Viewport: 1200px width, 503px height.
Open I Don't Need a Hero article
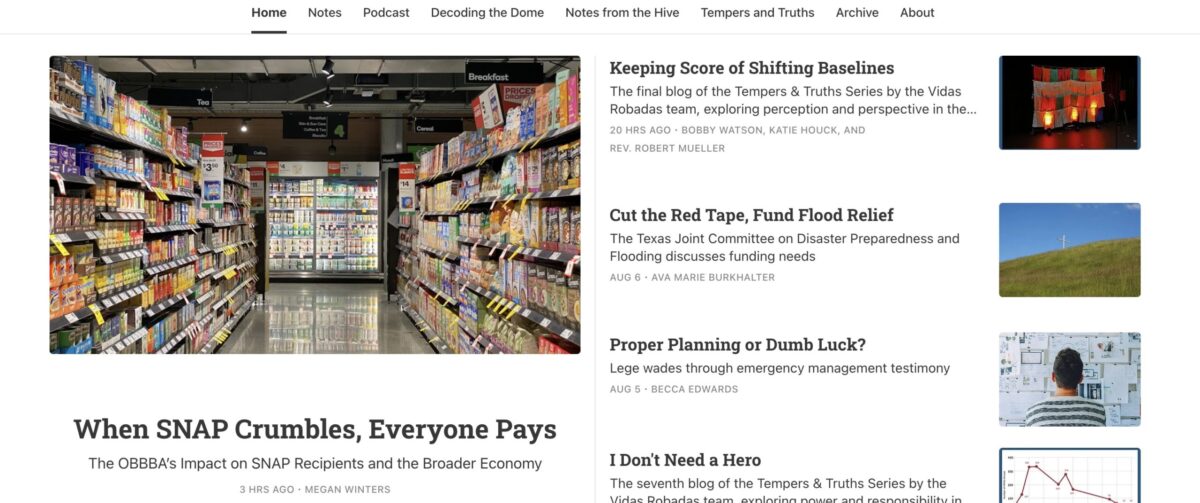pos(686,460)
